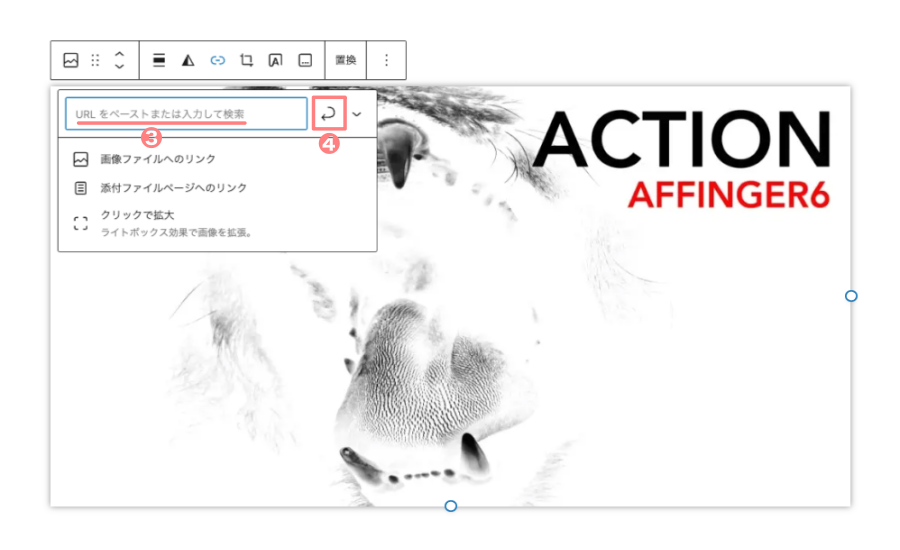Toggle the link insert icon
Viewport: 900px width, 550px height.
[218, 60]
